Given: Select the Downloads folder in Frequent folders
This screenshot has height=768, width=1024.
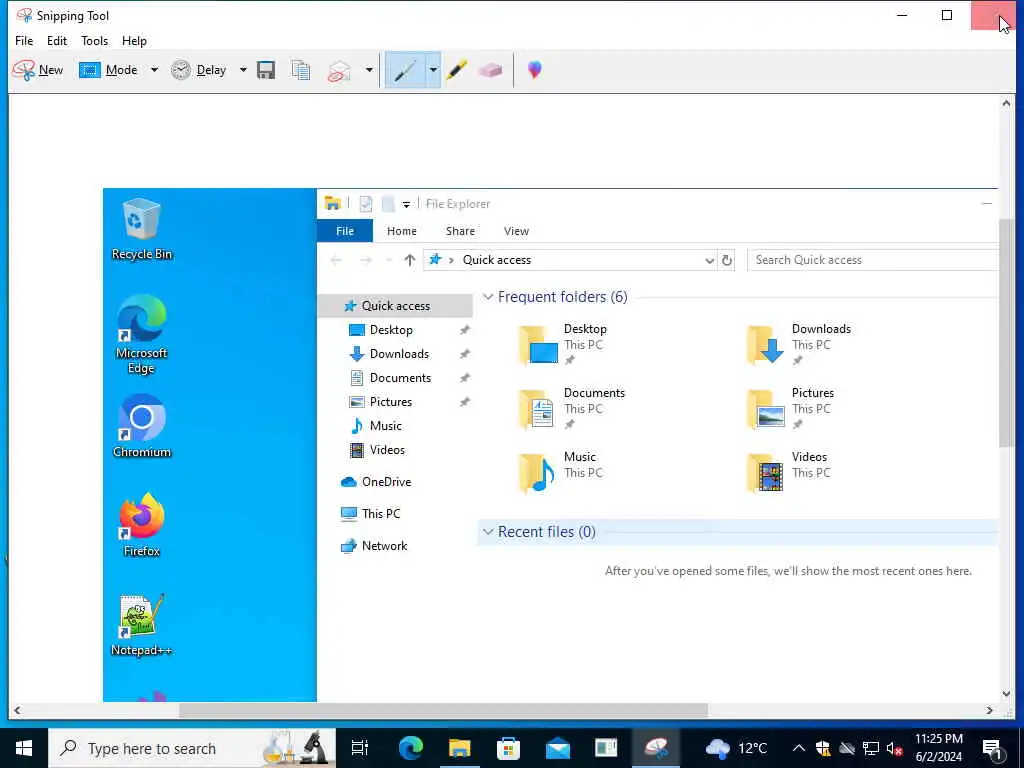Looking at the screenshot, I should coord(800,344).
